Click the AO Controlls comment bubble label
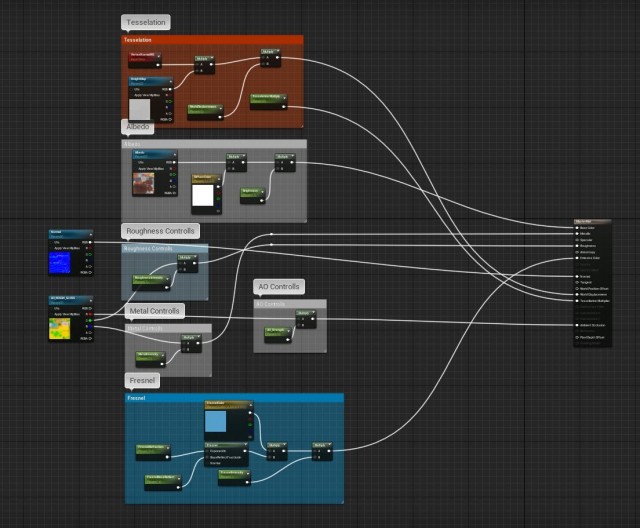The image size is (640, 528). [x=277, y=287]
